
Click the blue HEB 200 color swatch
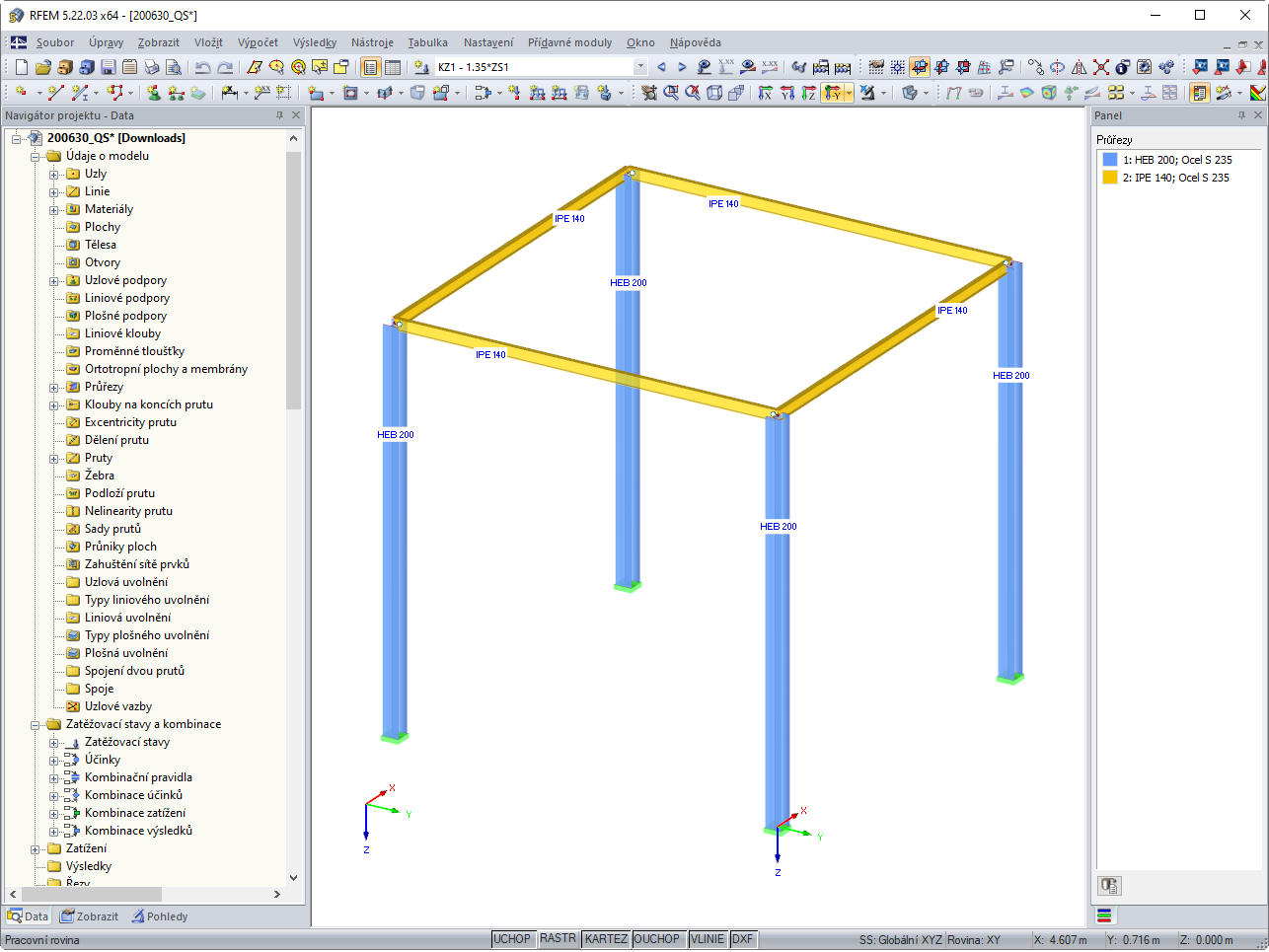(x=1110, y=159)
